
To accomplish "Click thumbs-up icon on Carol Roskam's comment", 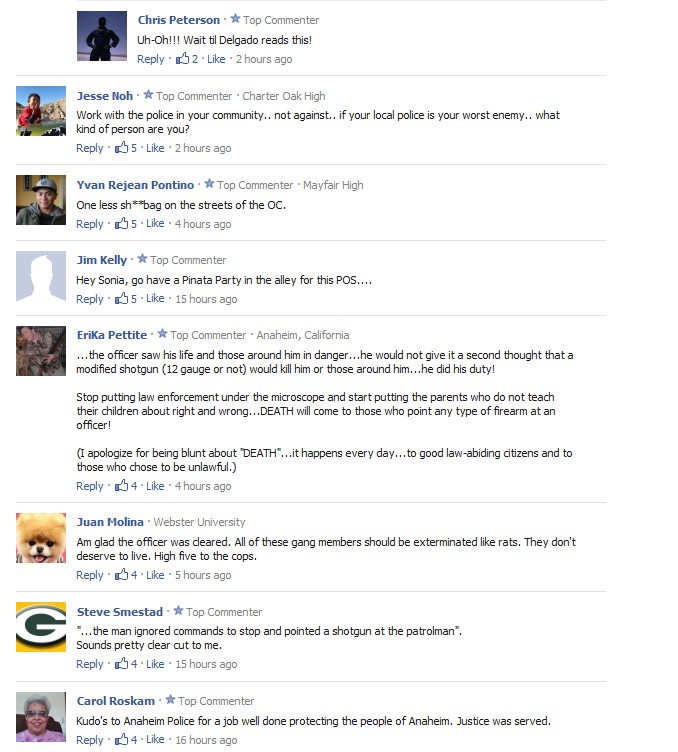I will pos(121,739).
